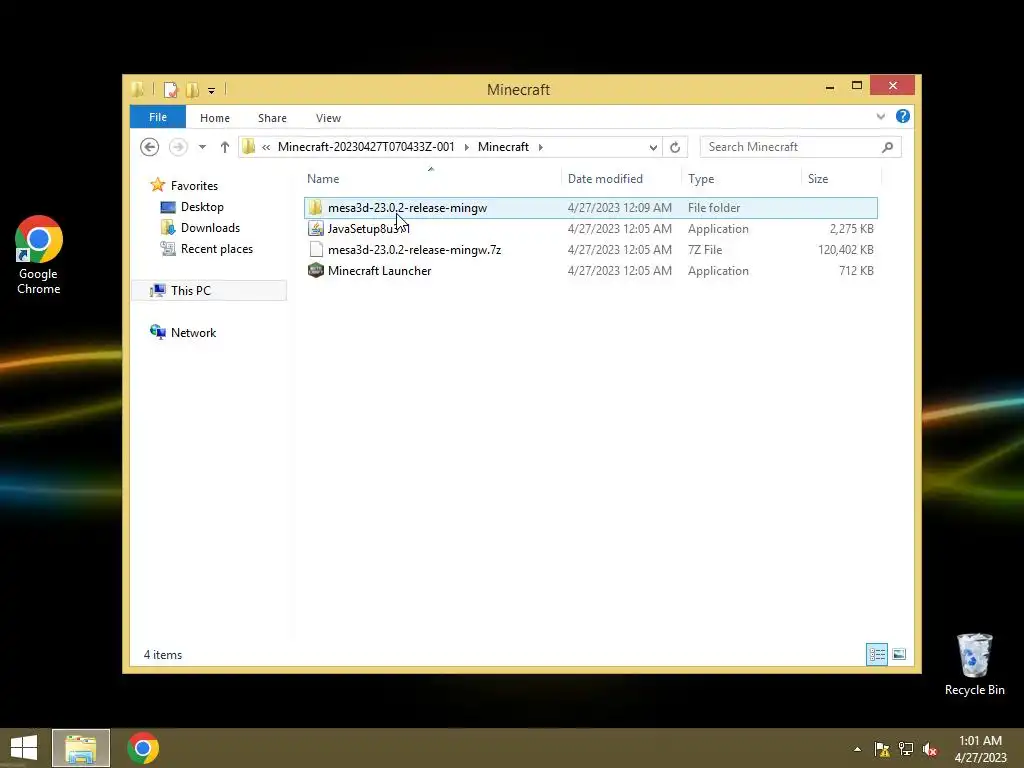Select the Google Chrome desktop shortcut
The height and width of the screenshot is (768, 1024).
pyautogui.click(x=39, y=255)
